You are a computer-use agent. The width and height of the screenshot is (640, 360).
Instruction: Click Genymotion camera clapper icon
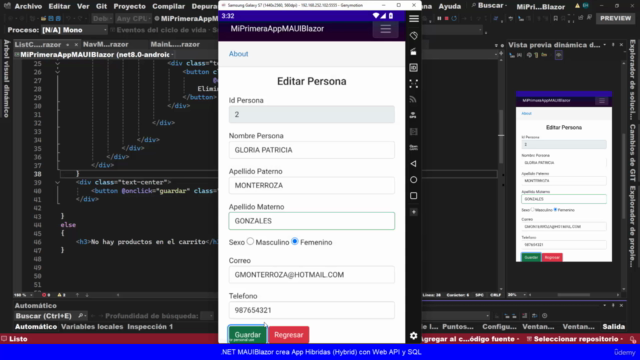coord(413,51)
